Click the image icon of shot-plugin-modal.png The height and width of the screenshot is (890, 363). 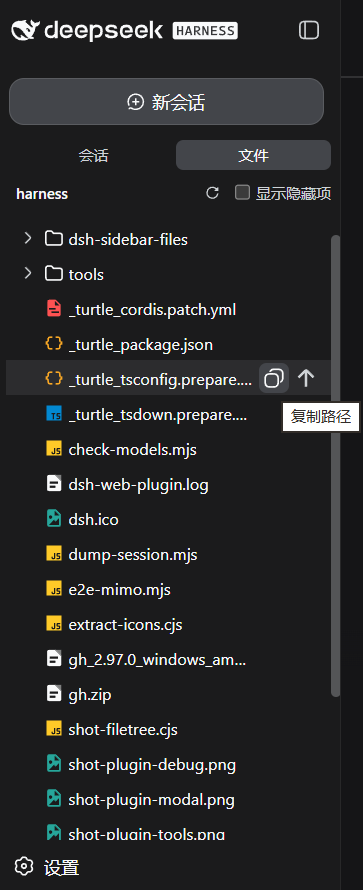pos(54,799)
